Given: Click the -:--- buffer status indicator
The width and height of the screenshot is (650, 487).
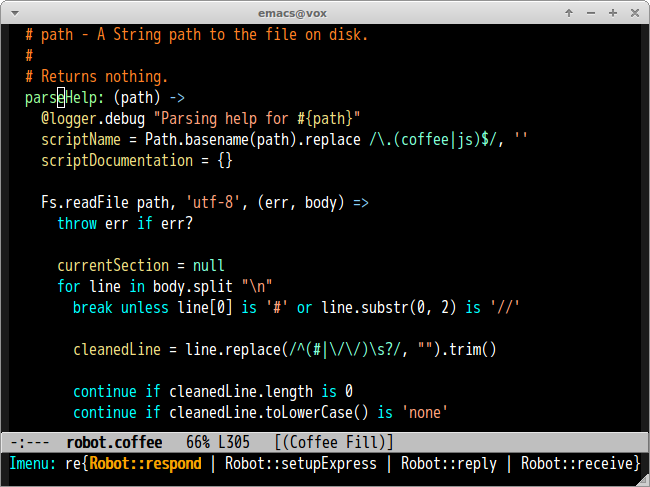Looking at the screenshot, I should pos(29,442).
